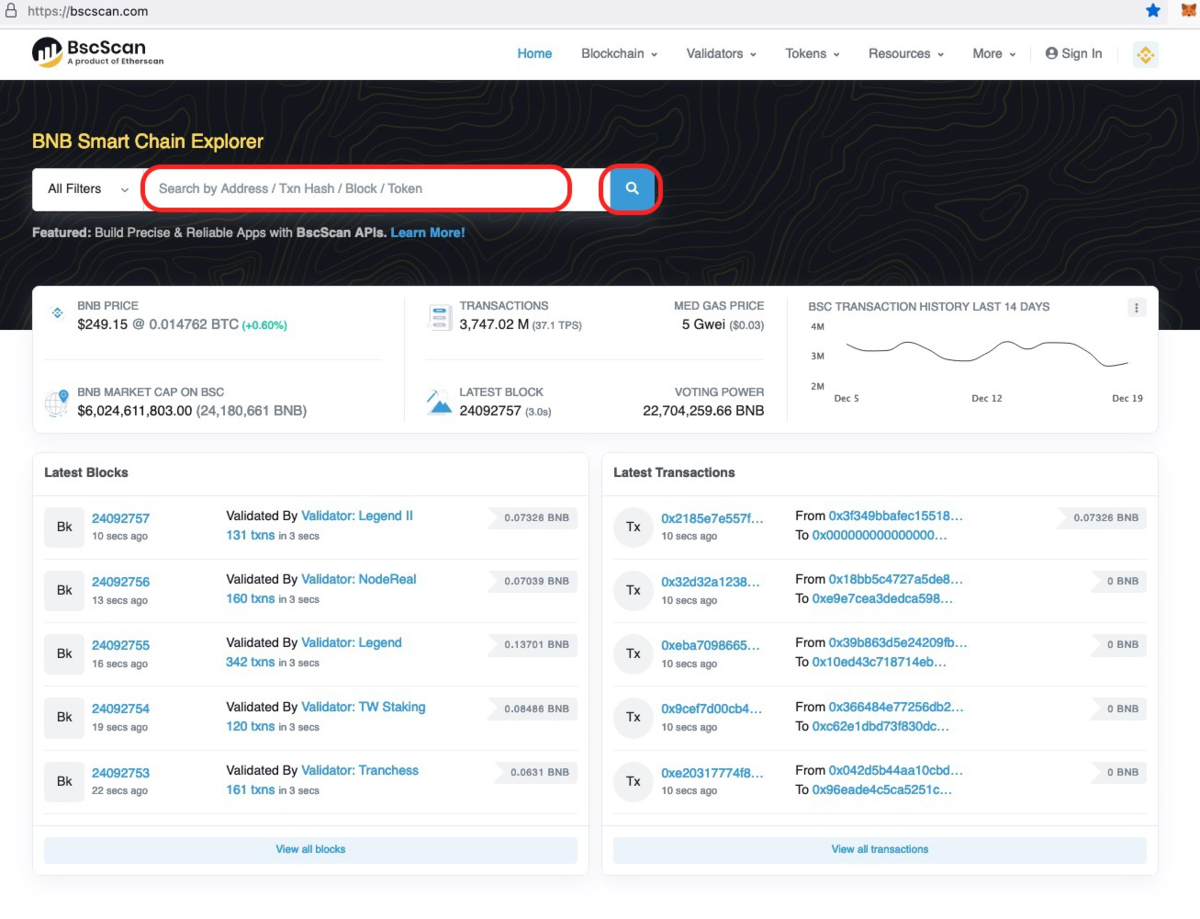Click the latest block gauge icon
1200x919 pixels.
(439, 402)
